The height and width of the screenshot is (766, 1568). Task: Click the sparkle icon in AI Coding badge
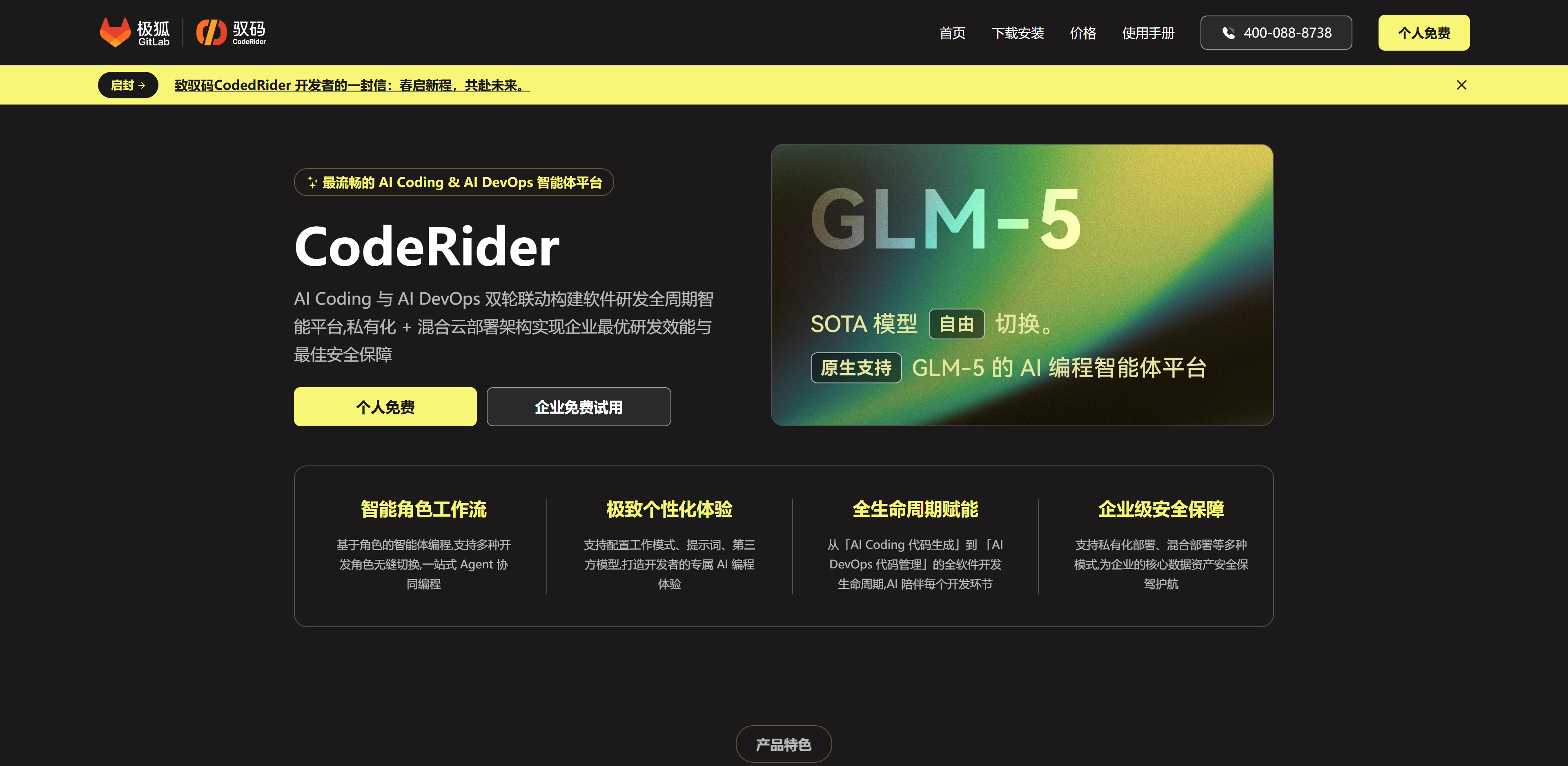click(312, 182)
